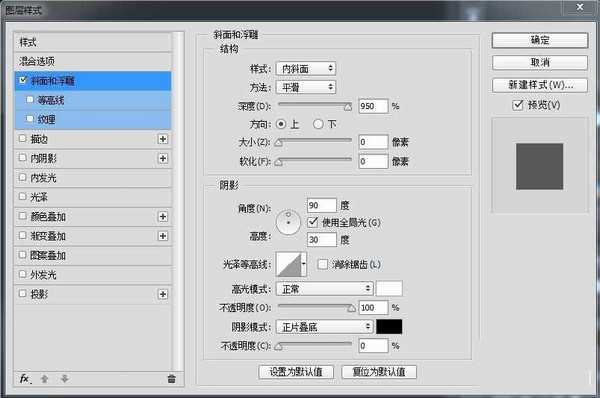Click the gray preview thumbnail square

540,166
